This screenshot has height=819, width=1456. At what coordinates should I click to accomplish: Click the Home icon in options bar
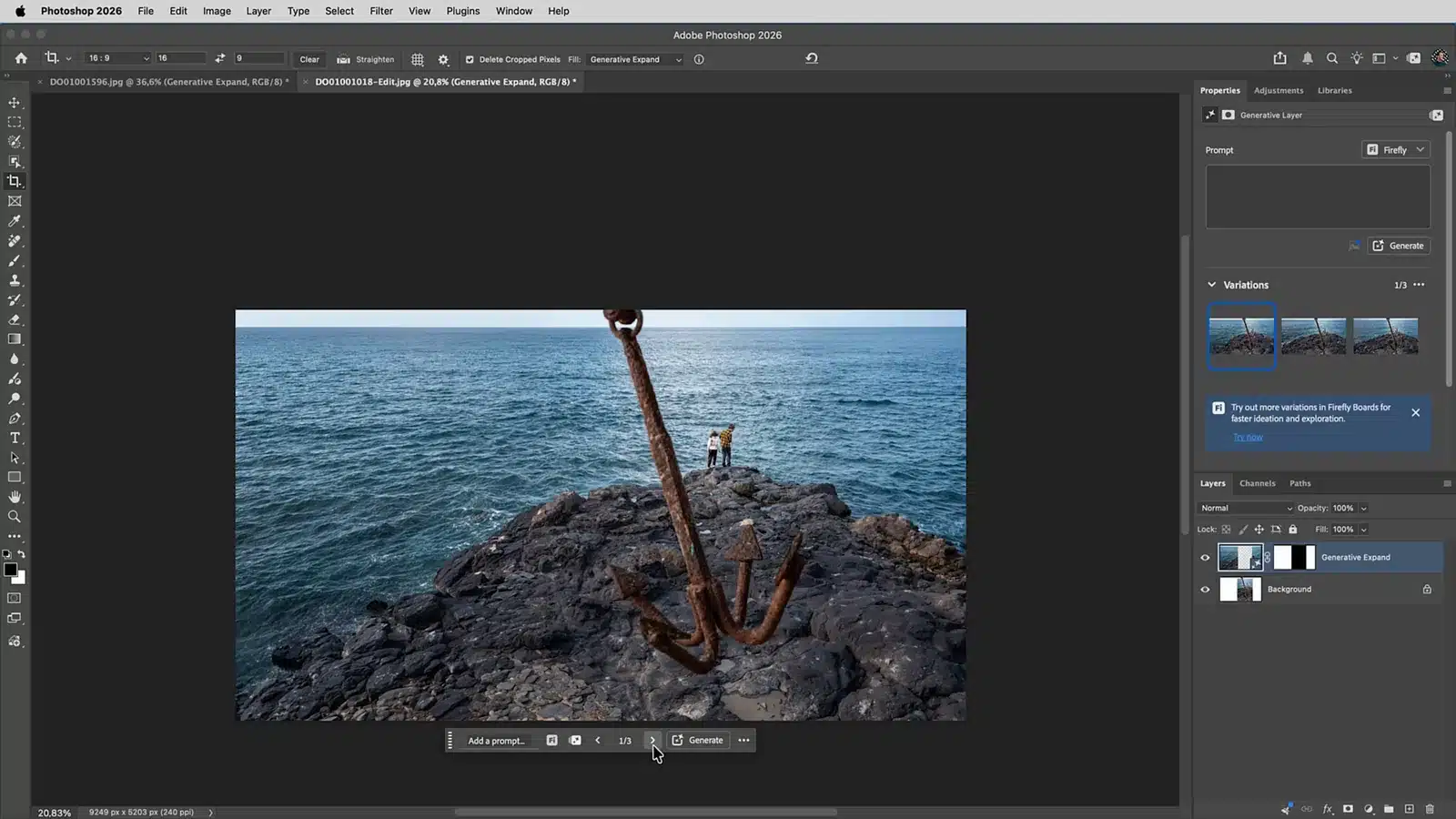click(x=21, y=58)
